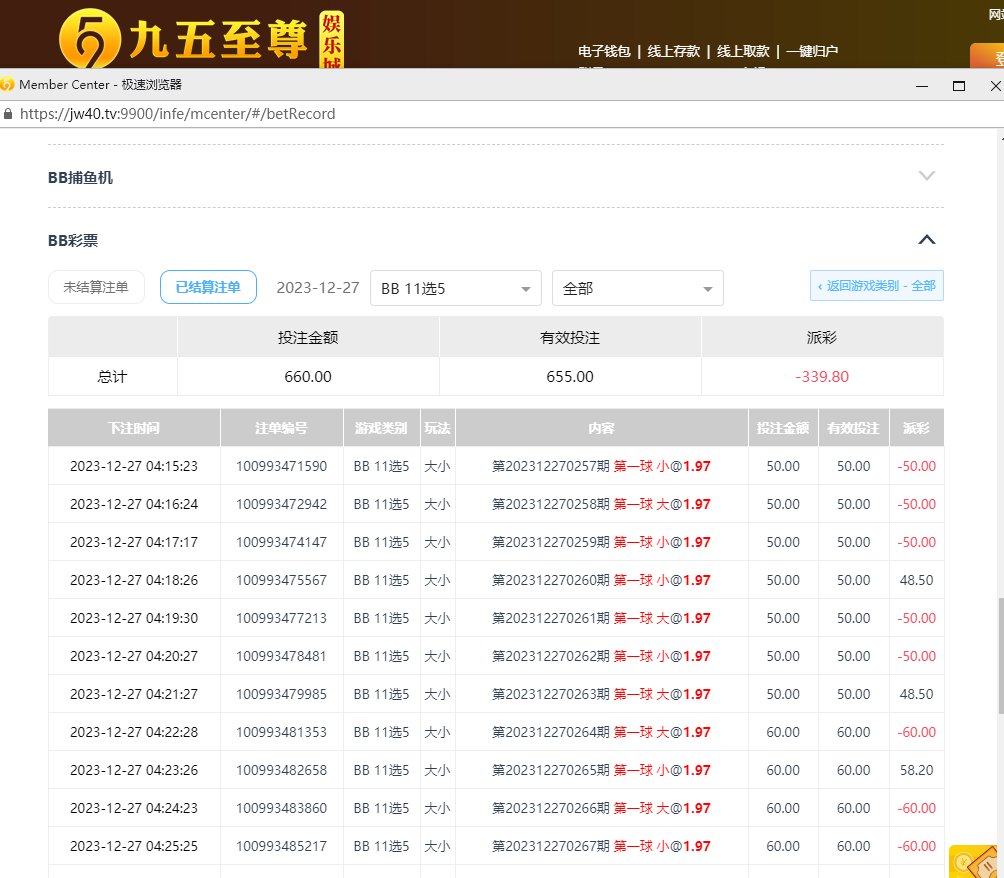The image size is (1004, 878).
Task: Click the padlock icon in the address bar
Action: 9,114
